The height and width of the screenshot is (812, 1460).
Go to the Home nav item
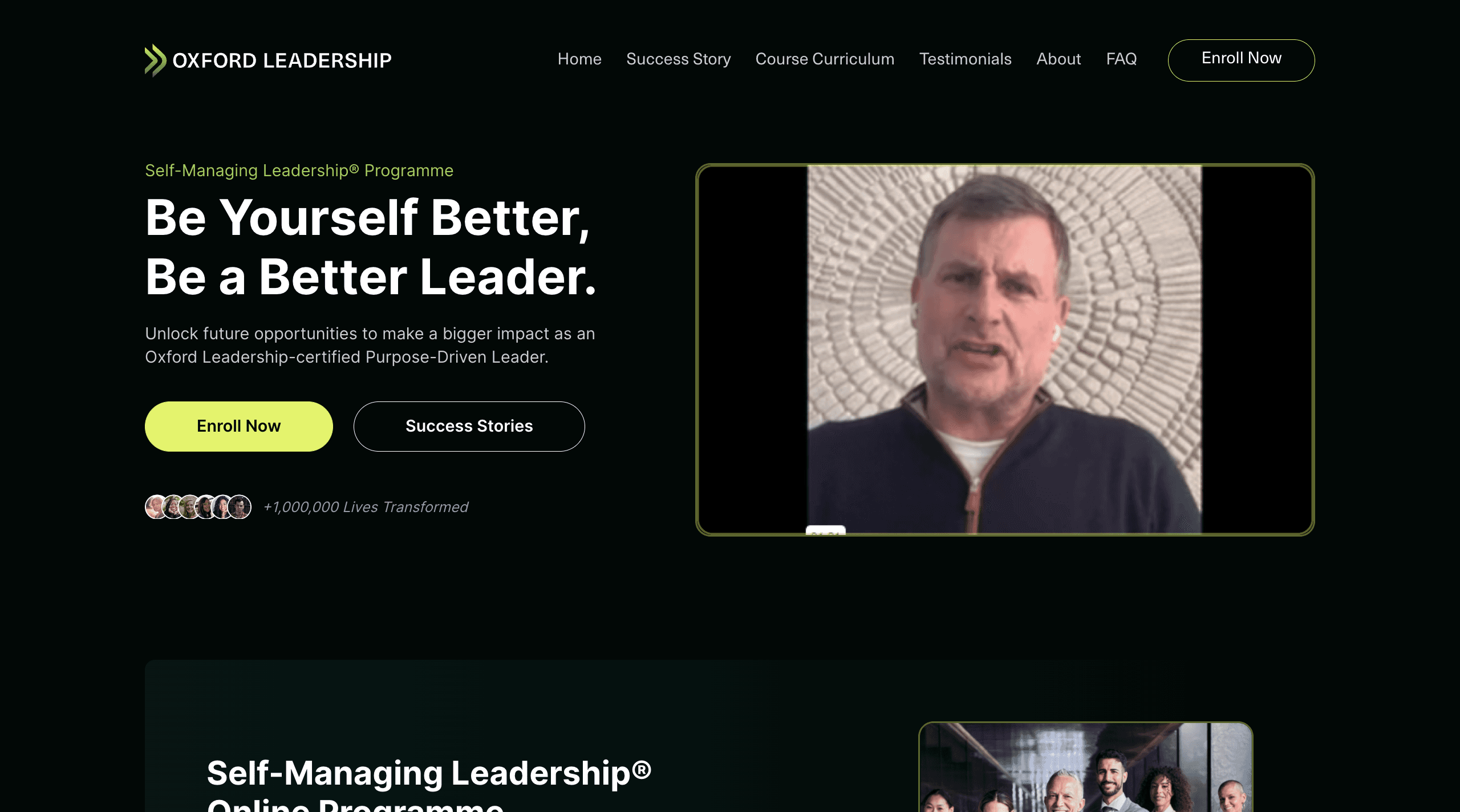[x=579, y=59]
